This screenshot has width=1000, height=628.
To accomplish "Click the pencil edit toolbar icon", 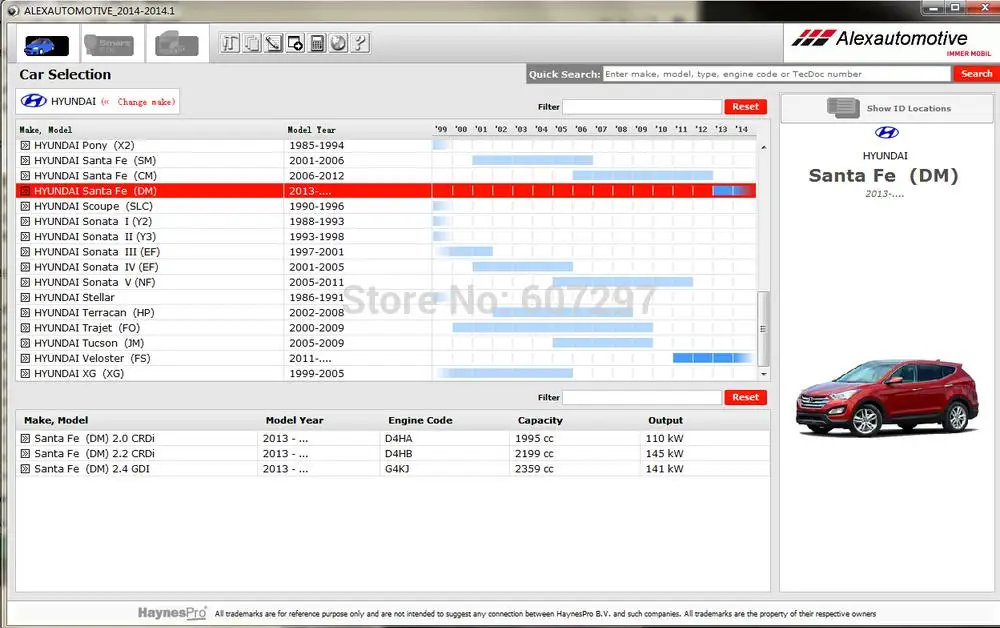I will click(x=274, y=43).
